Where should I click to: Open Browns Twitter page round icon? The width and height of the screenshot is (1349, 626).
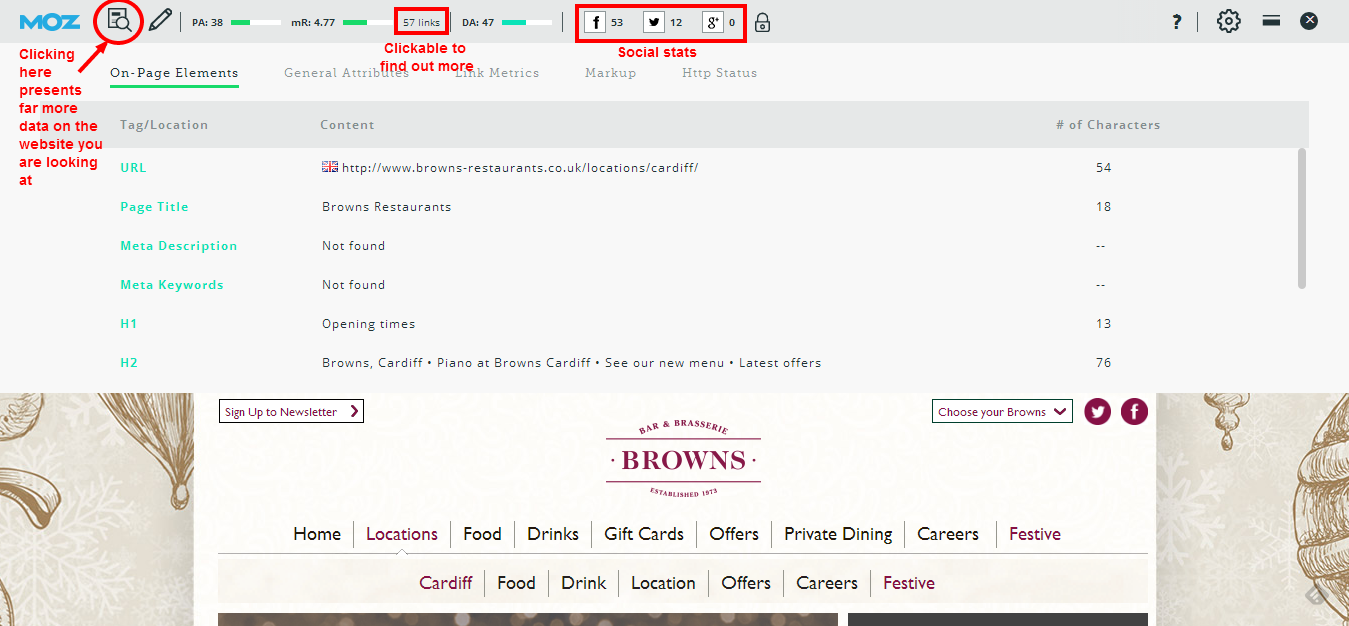[1098, 411]
